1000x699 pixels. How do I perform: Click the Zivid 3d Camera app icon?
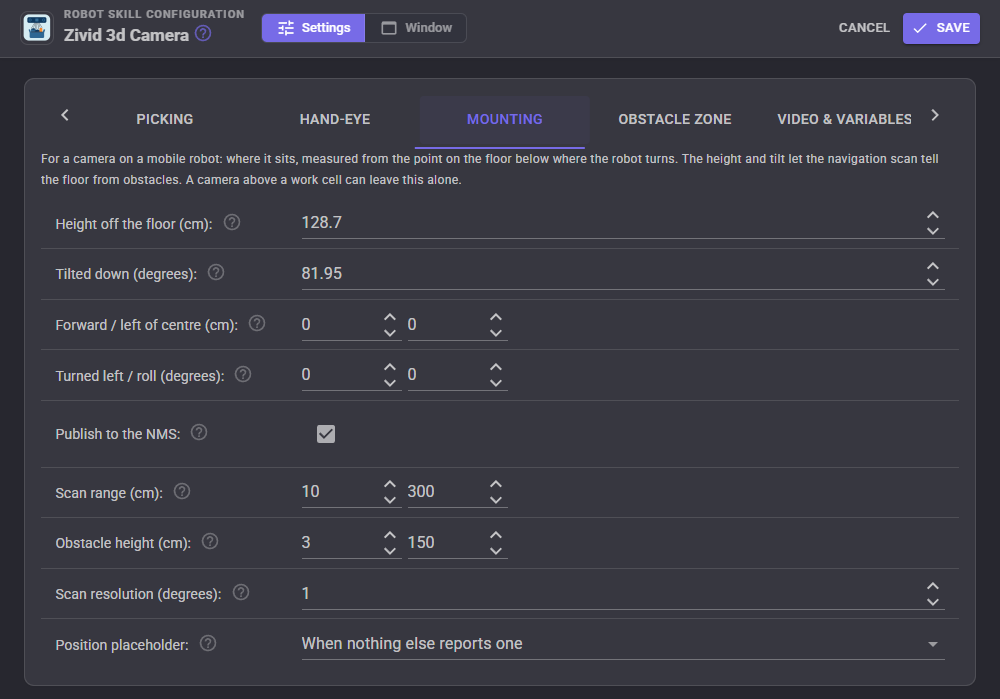point(37,28)
